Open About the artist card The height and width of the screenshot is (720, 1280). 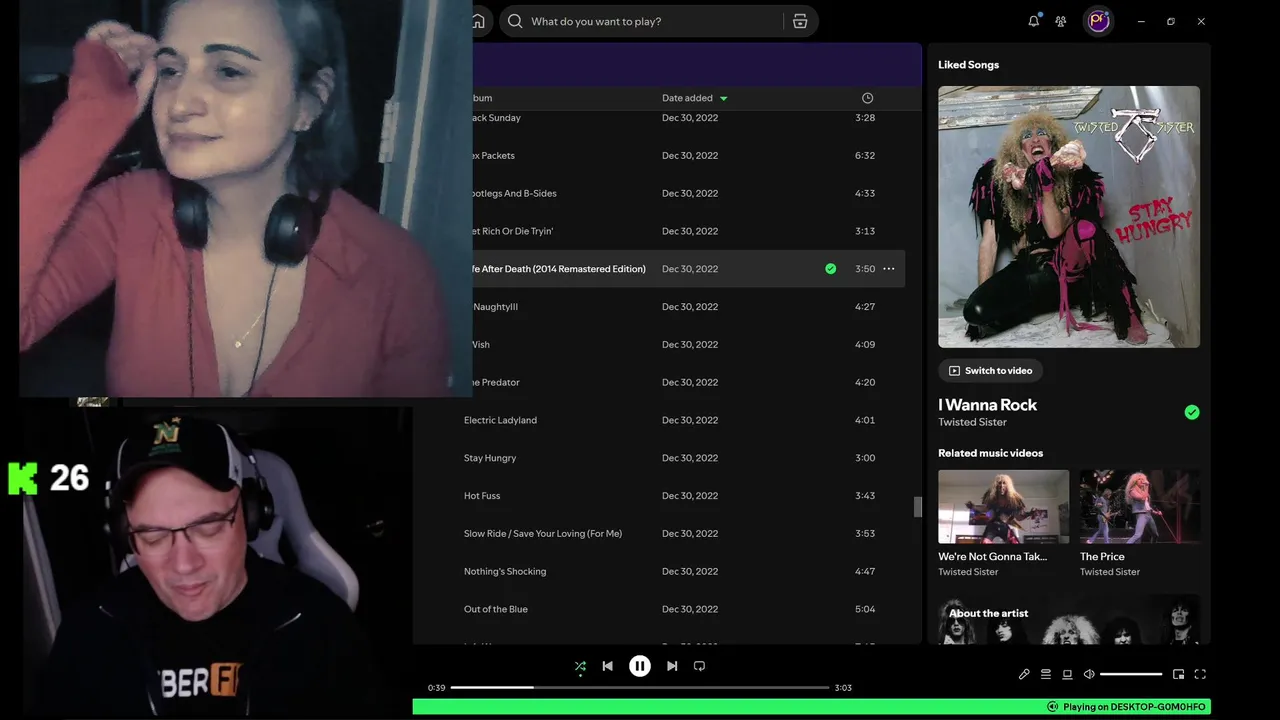[1069, 620]
